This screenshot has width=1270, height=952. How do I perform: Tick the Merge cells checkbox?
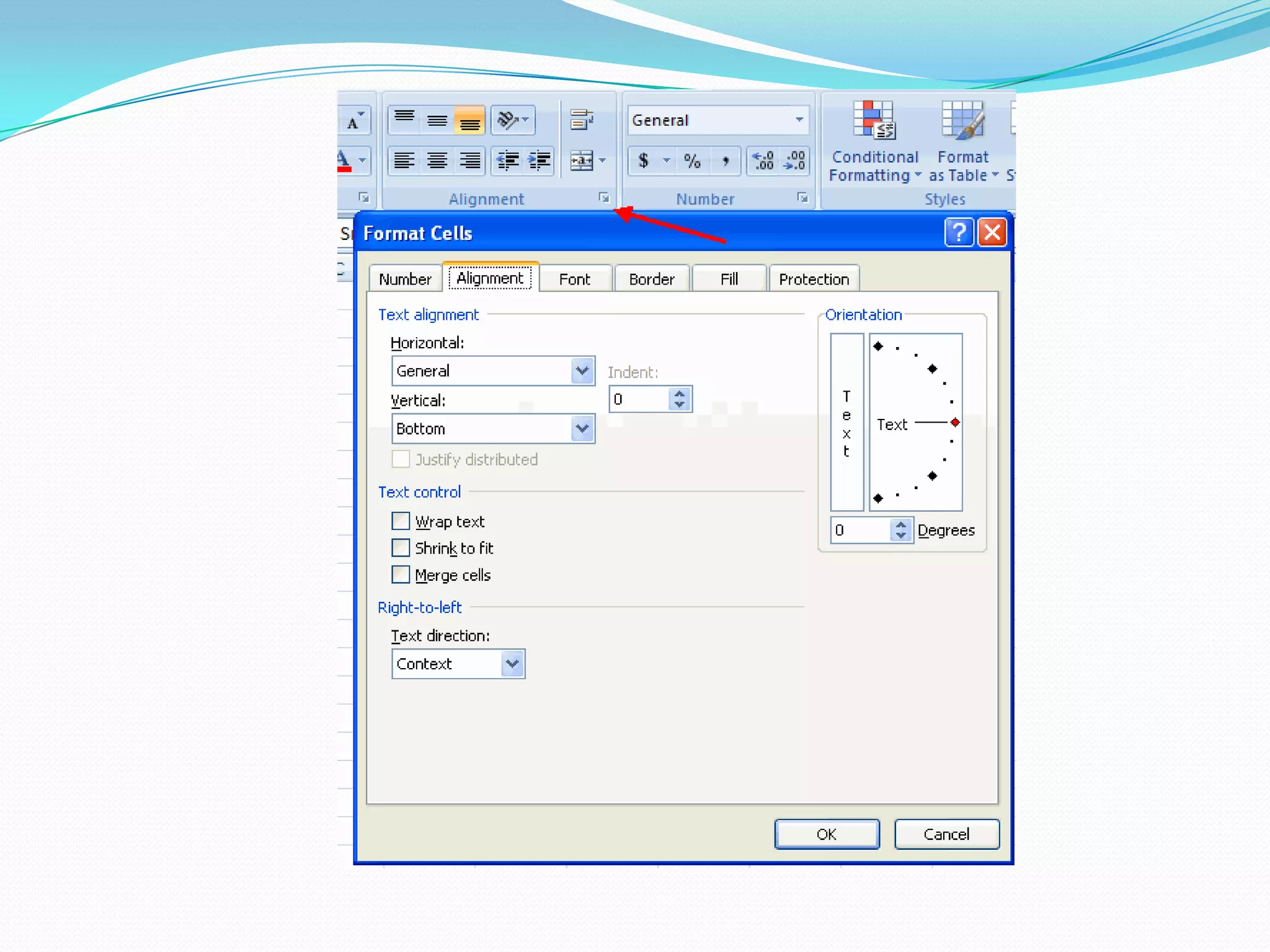coord(401,575)
